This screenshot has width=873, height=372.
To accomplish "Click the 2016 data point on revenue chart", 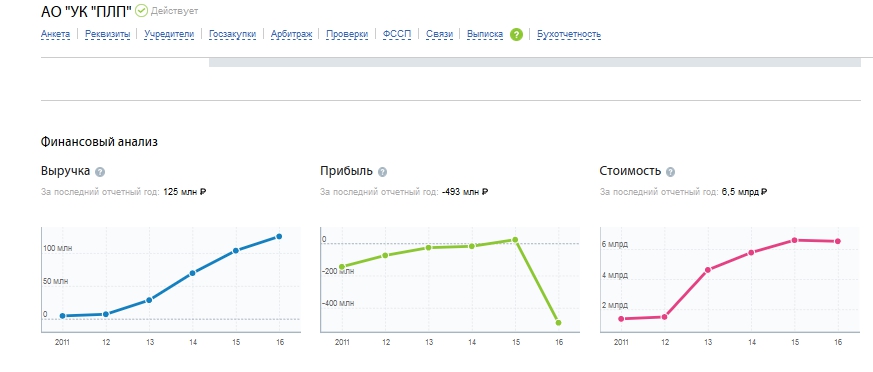I will (x=279, y=237).
